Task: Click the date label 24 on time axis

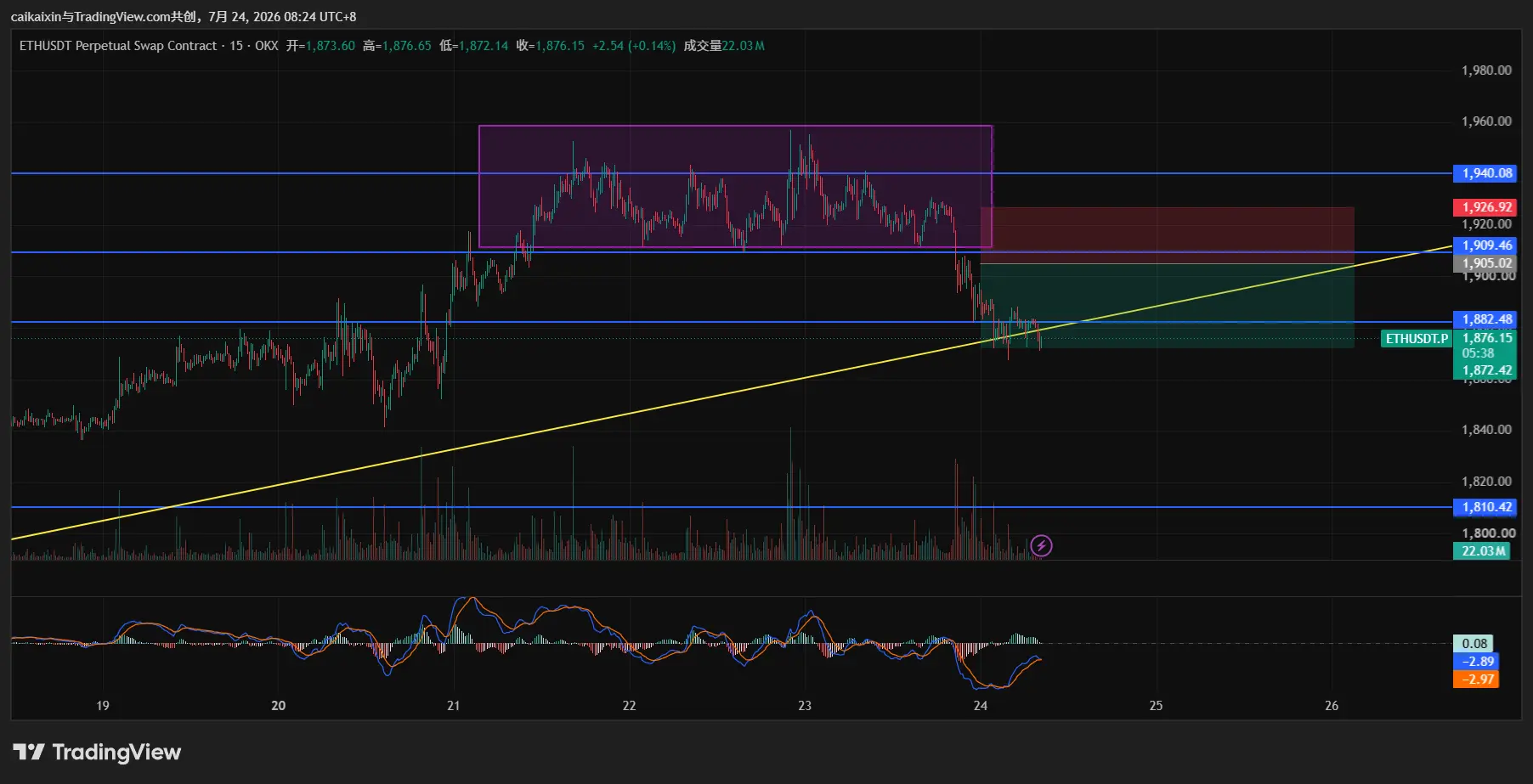Action: coord(981,706)
